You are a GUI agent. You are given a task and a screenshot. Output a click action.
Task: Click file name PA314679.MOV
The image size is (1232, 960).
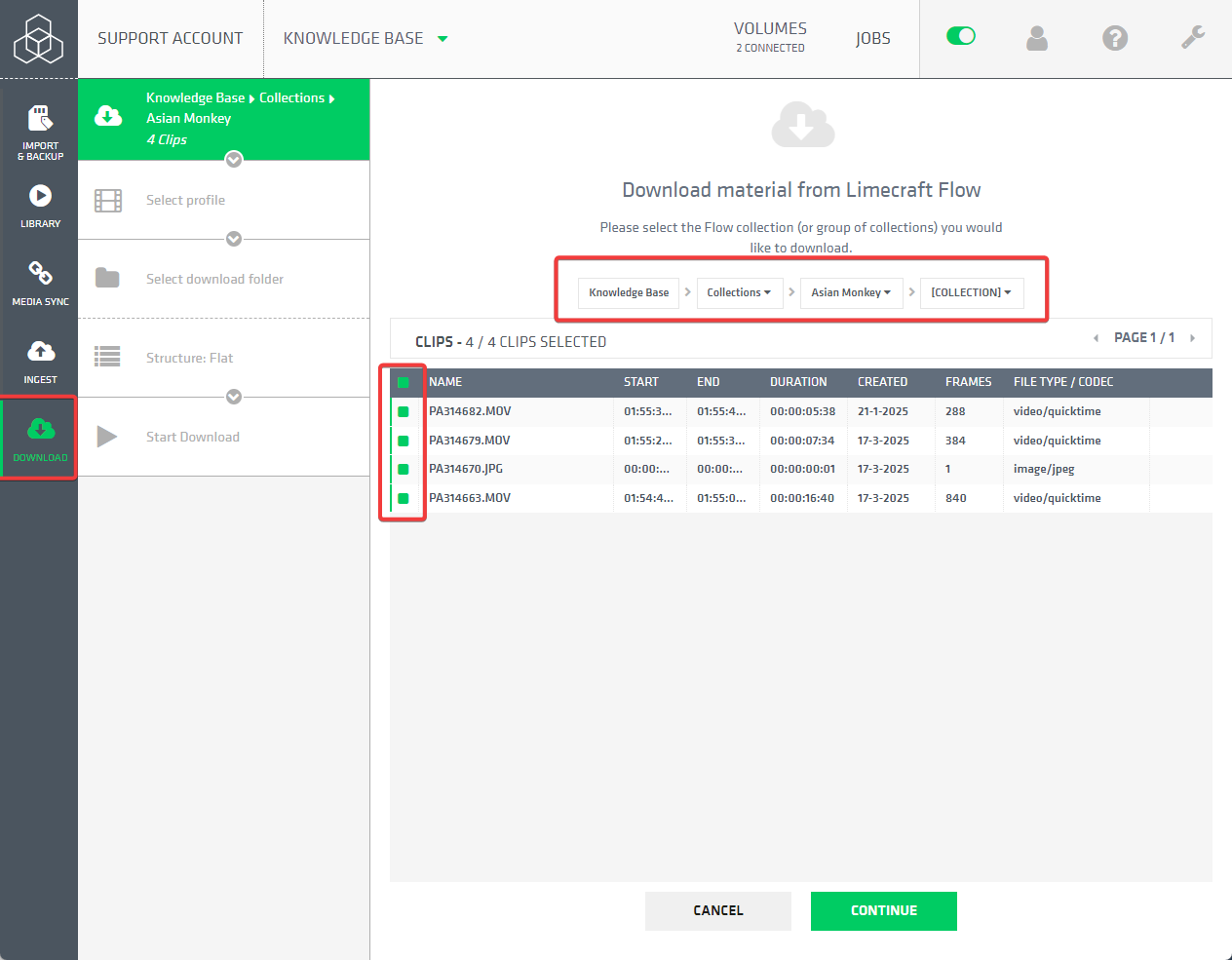470,441
